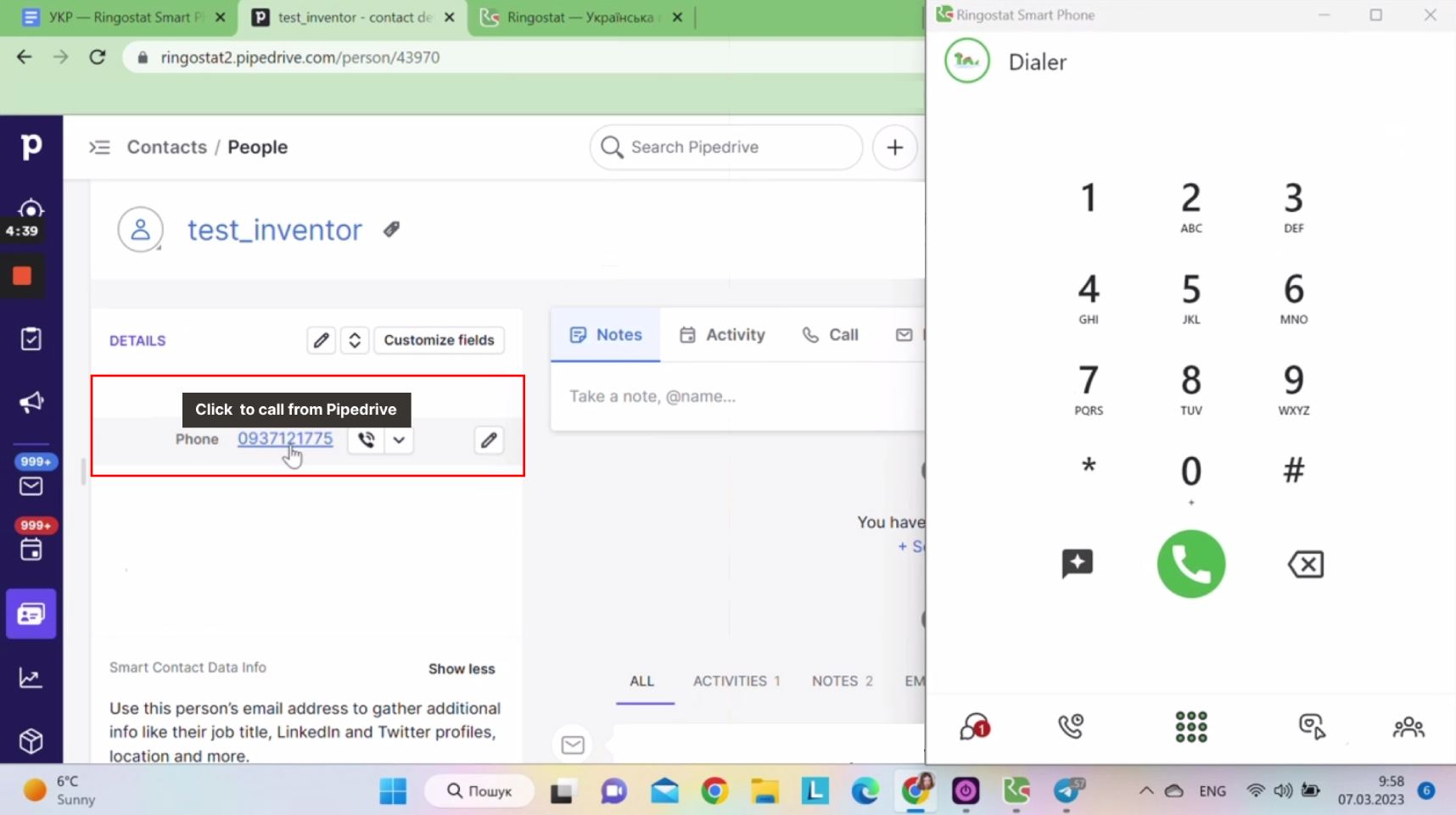Open the Windows Start menu
This screenshot has width=1456, height=815.
(392, 791)
